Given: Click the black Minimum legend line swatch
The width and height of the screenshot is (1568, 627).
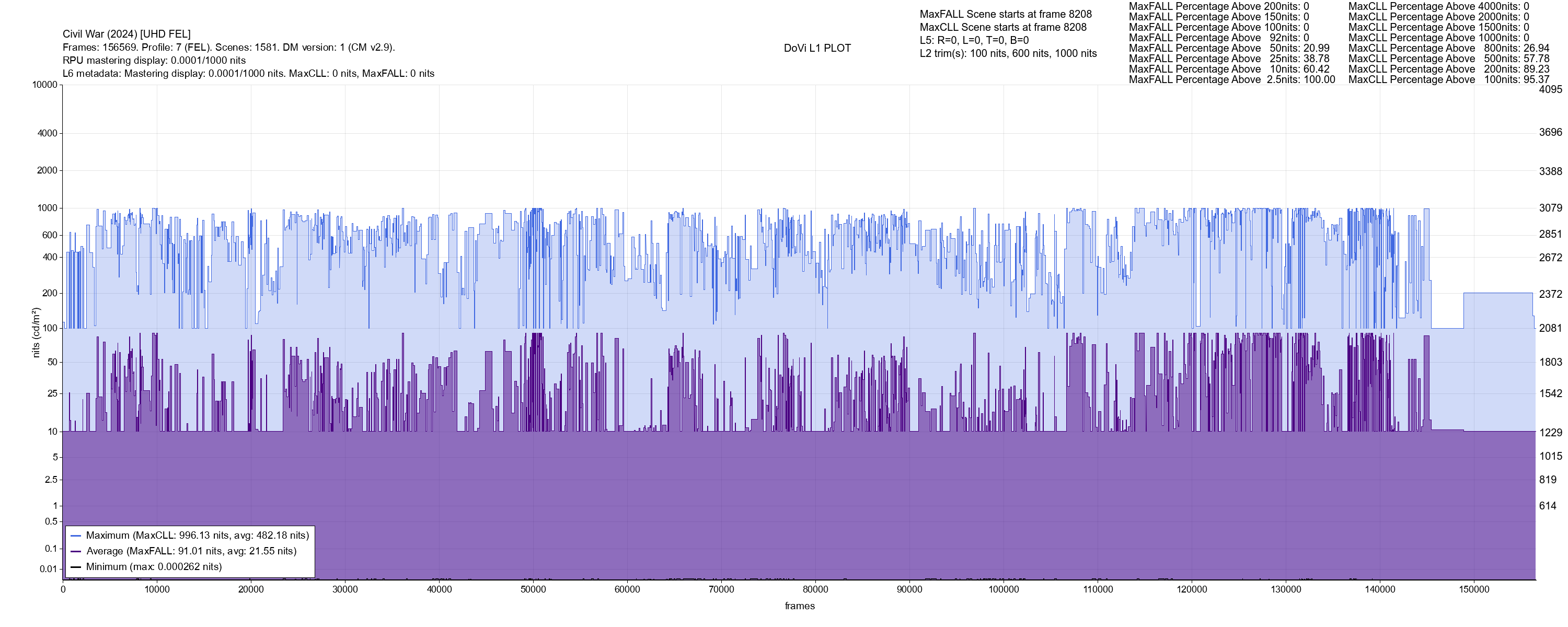Looking at the screenshot, I should tap(76, 567).
